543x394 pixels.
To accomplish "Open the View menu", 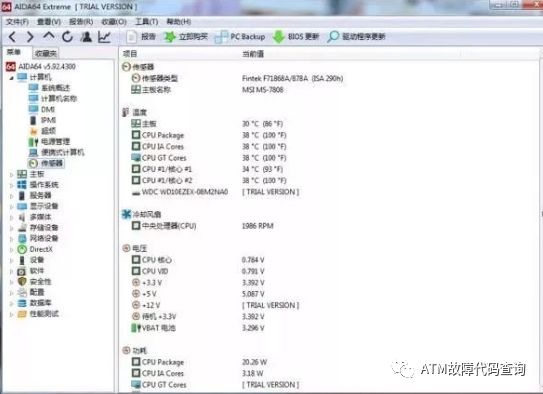I will coord(49,22).
